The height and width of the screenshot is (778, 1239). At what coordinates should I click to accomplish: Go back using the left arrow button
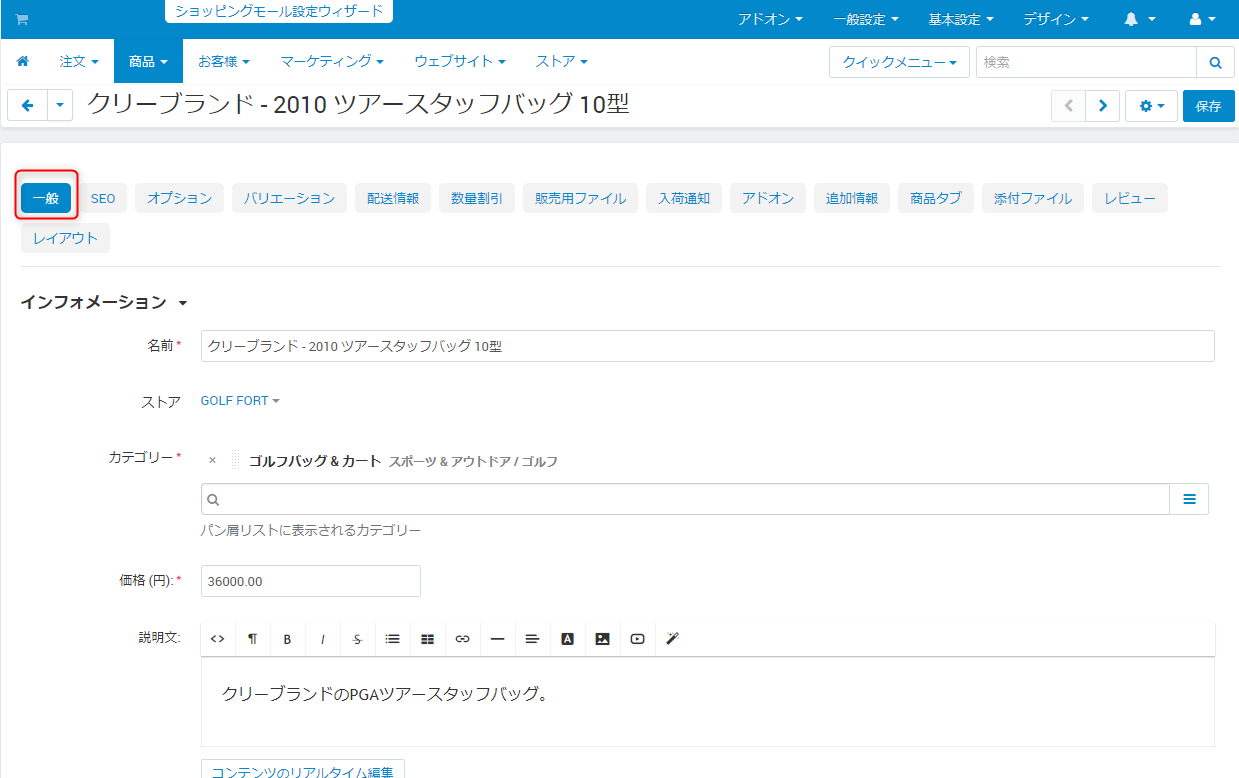pyautogui.click(x=27, y=105)
